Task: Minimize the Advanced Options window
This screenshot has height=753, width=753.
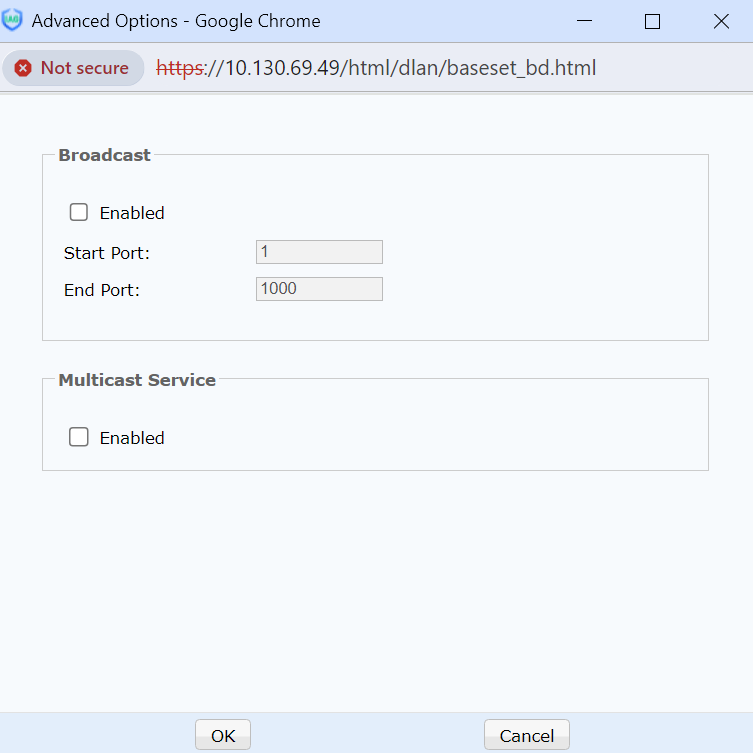Action: pyautogui.click(x=584, y=21)
